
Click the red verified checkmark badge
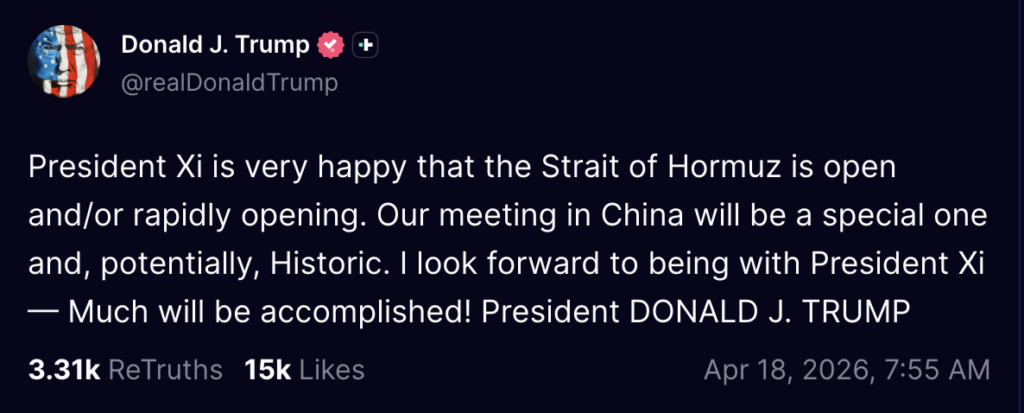331,45
